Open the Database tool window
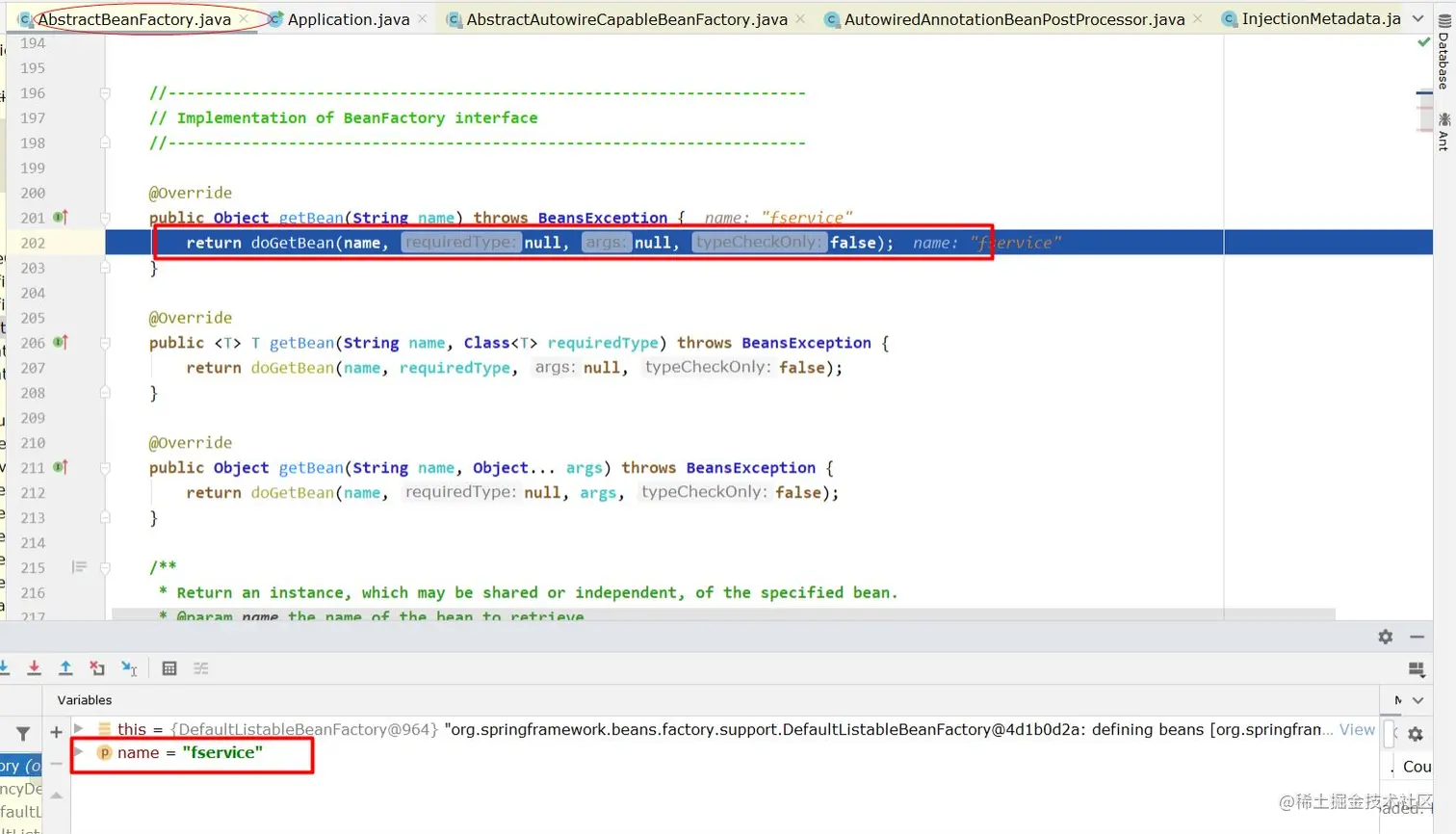The width and height of the screenshot is (1456, 834). (1443, 52)
